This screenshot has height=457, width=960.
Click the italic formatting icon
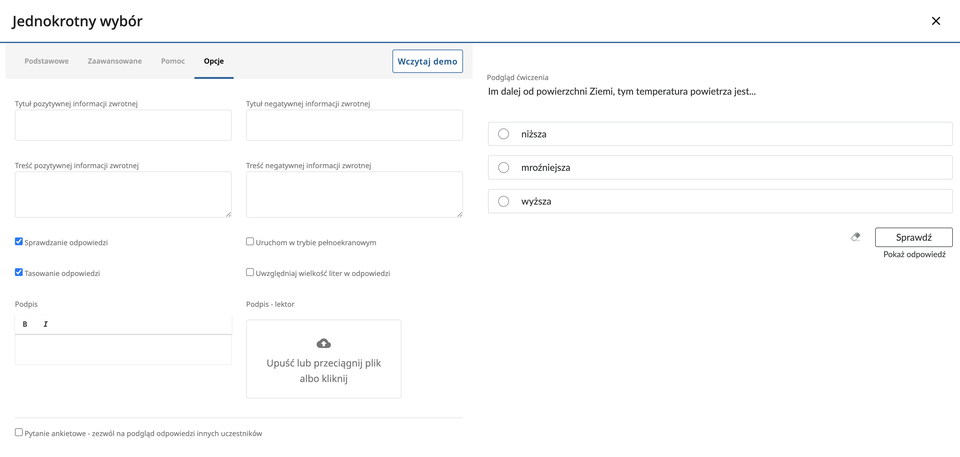[45, 324]
